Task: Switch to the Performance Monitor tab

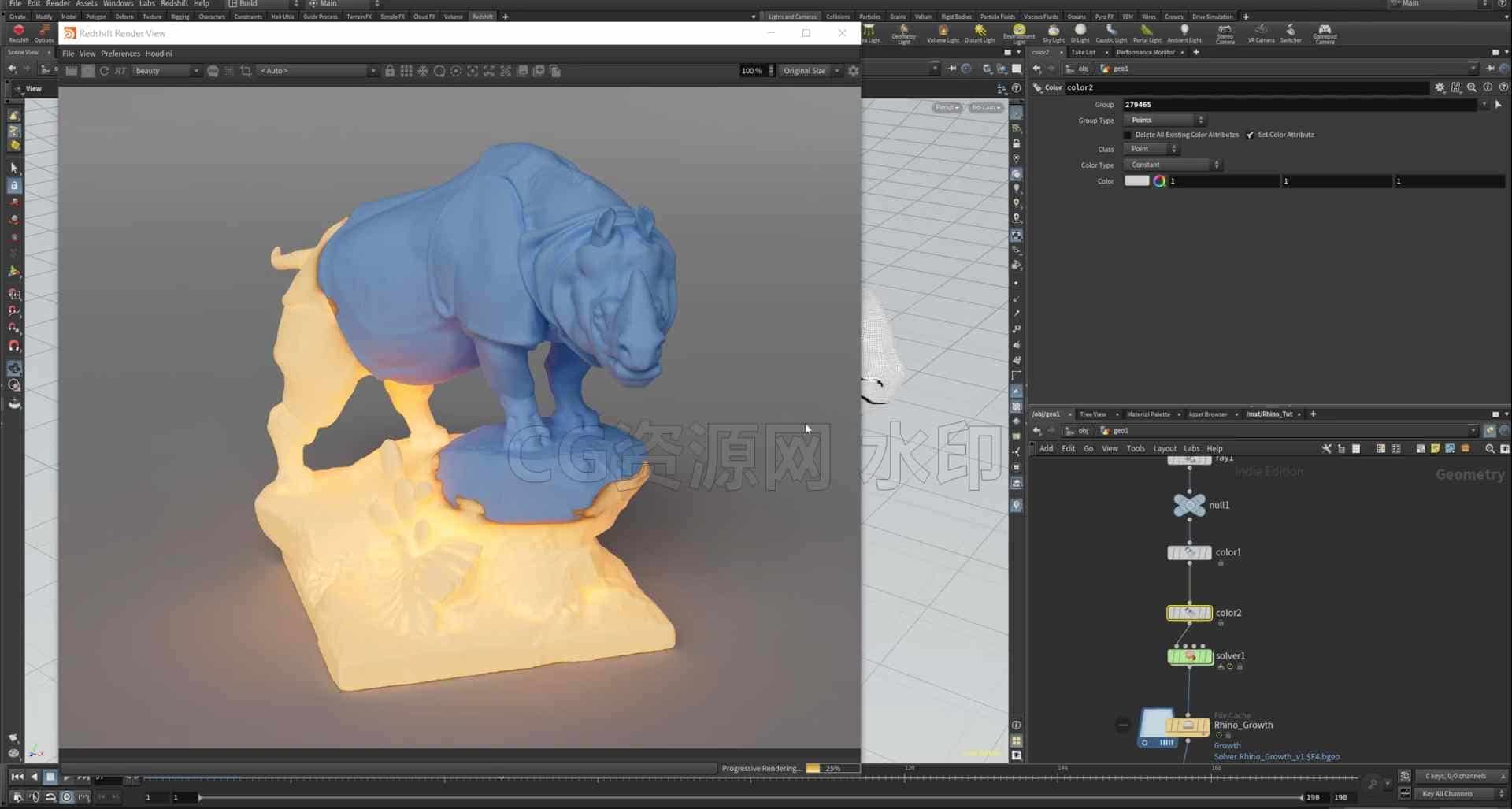Action: click(x=1145, y=52)
